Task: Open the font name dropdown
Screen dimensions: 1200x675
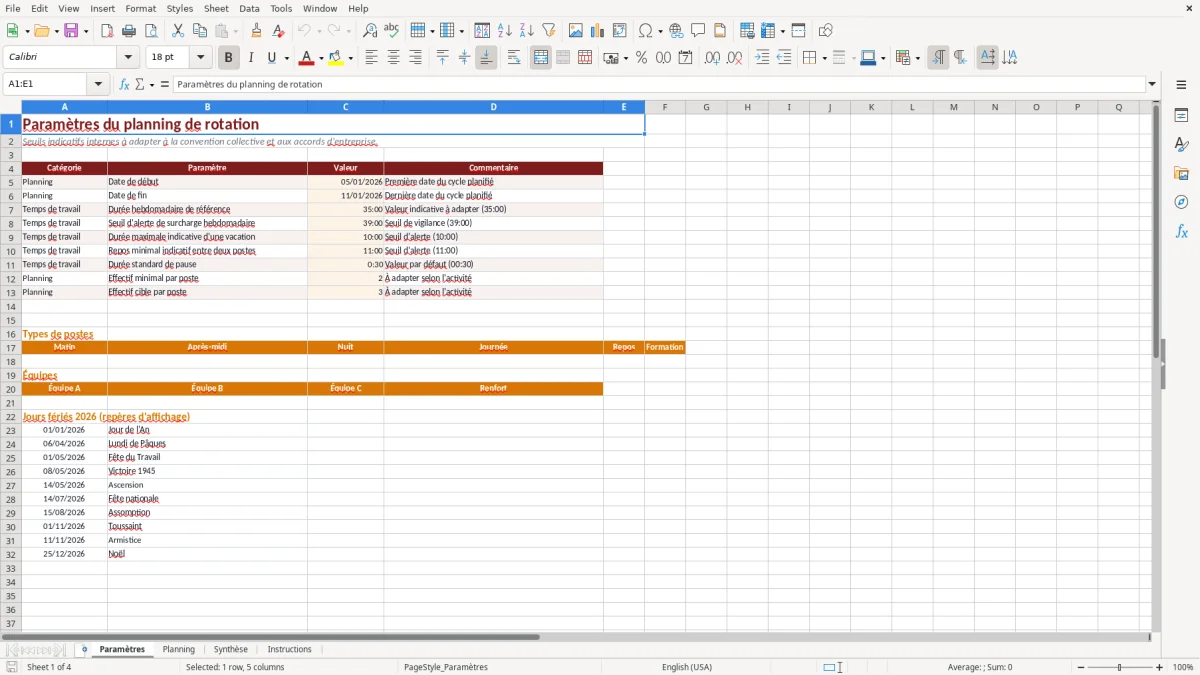Action: pos(127,58)
